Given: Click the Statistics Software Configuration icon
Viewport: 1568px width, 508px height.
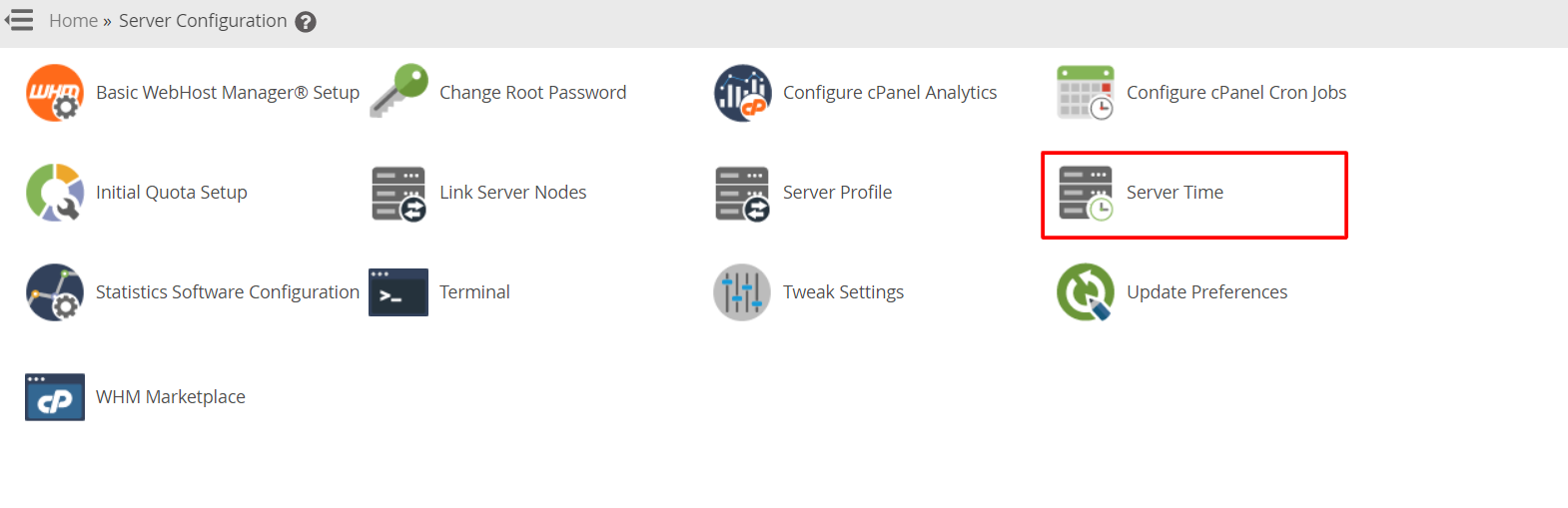Looking at the screenshot, I should (55, 292).
